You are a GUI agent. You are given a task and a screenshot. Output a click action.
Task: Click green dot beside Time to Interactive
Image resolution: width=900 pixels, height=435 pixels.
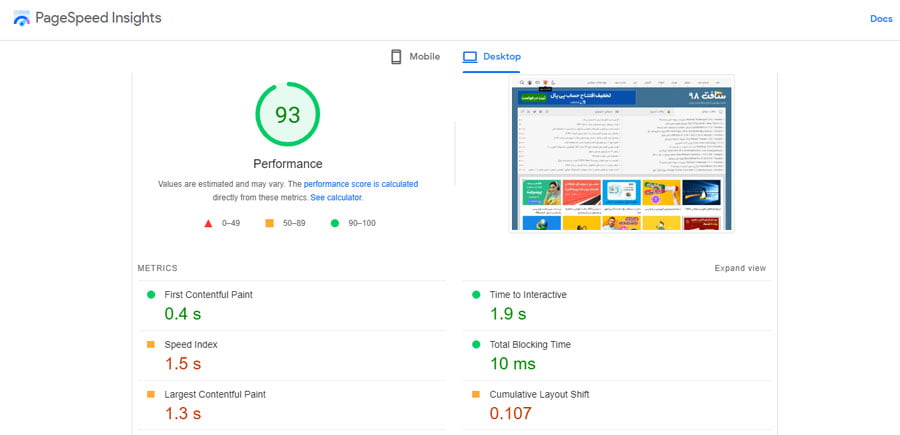pos(476,294)
